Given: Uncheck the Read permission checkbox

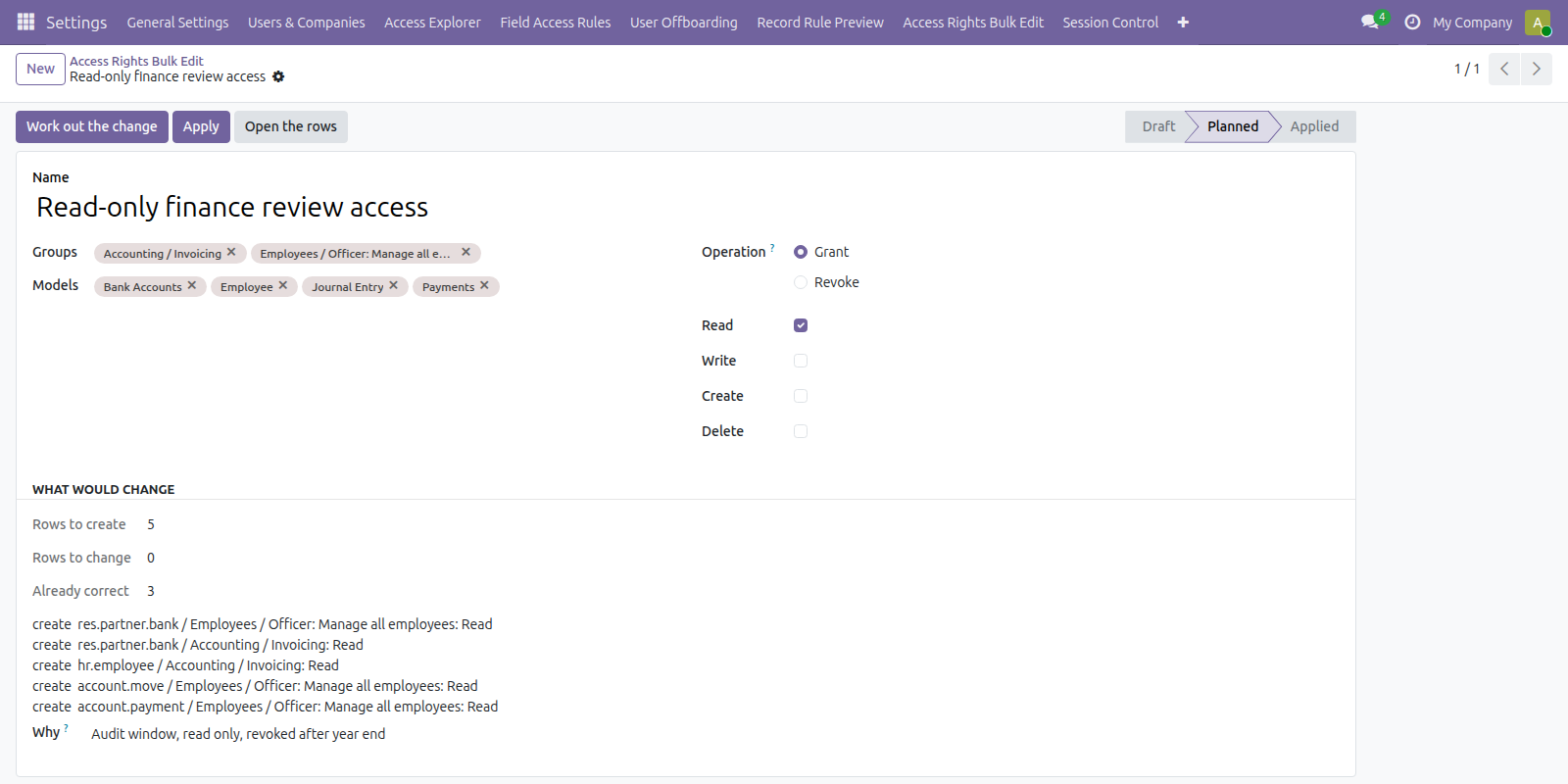Looking at the screenshot, I should click(x=801, y=325).
